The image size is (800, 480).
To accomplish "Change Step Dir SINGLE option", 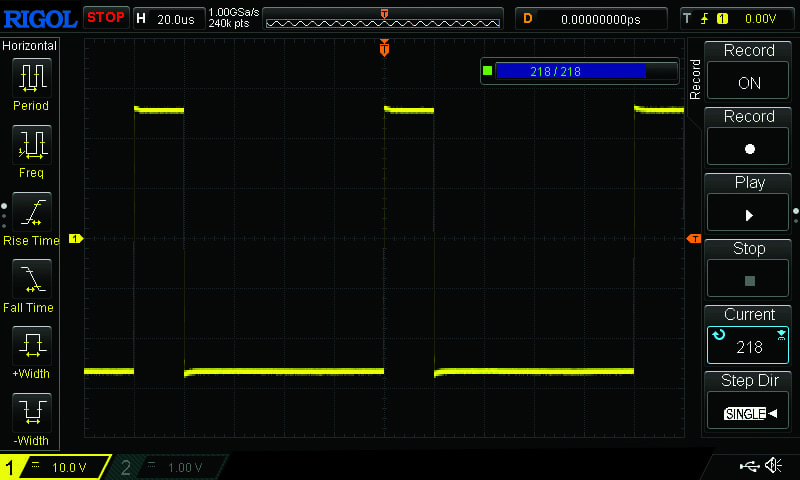I will click(x=749, y=403).
